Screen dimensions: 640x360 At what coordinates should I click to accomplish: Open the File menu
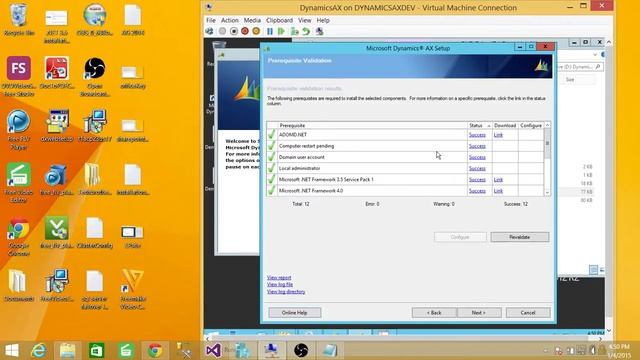[211, 20]
